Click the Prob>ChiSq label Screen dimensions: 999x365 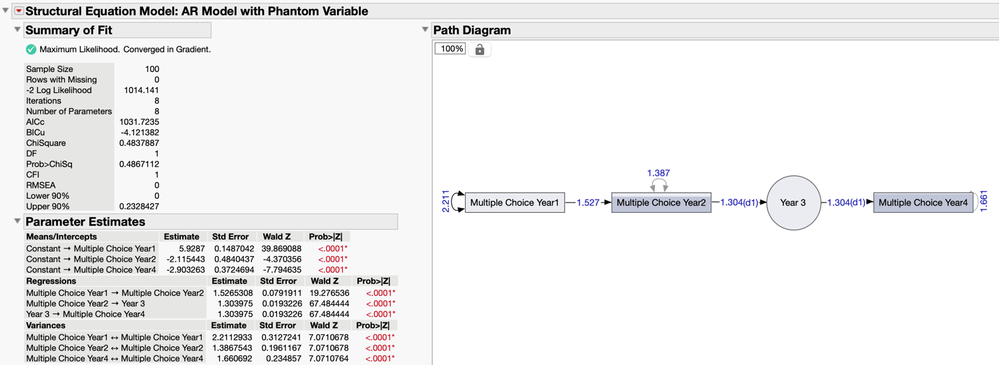coord(49,164)
